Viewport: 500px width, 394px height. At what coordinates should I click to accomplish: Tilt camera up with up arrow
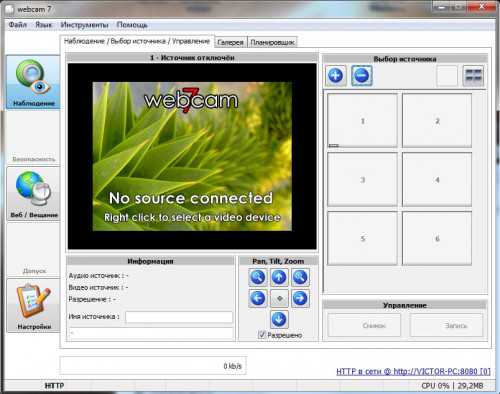point(279,277)
